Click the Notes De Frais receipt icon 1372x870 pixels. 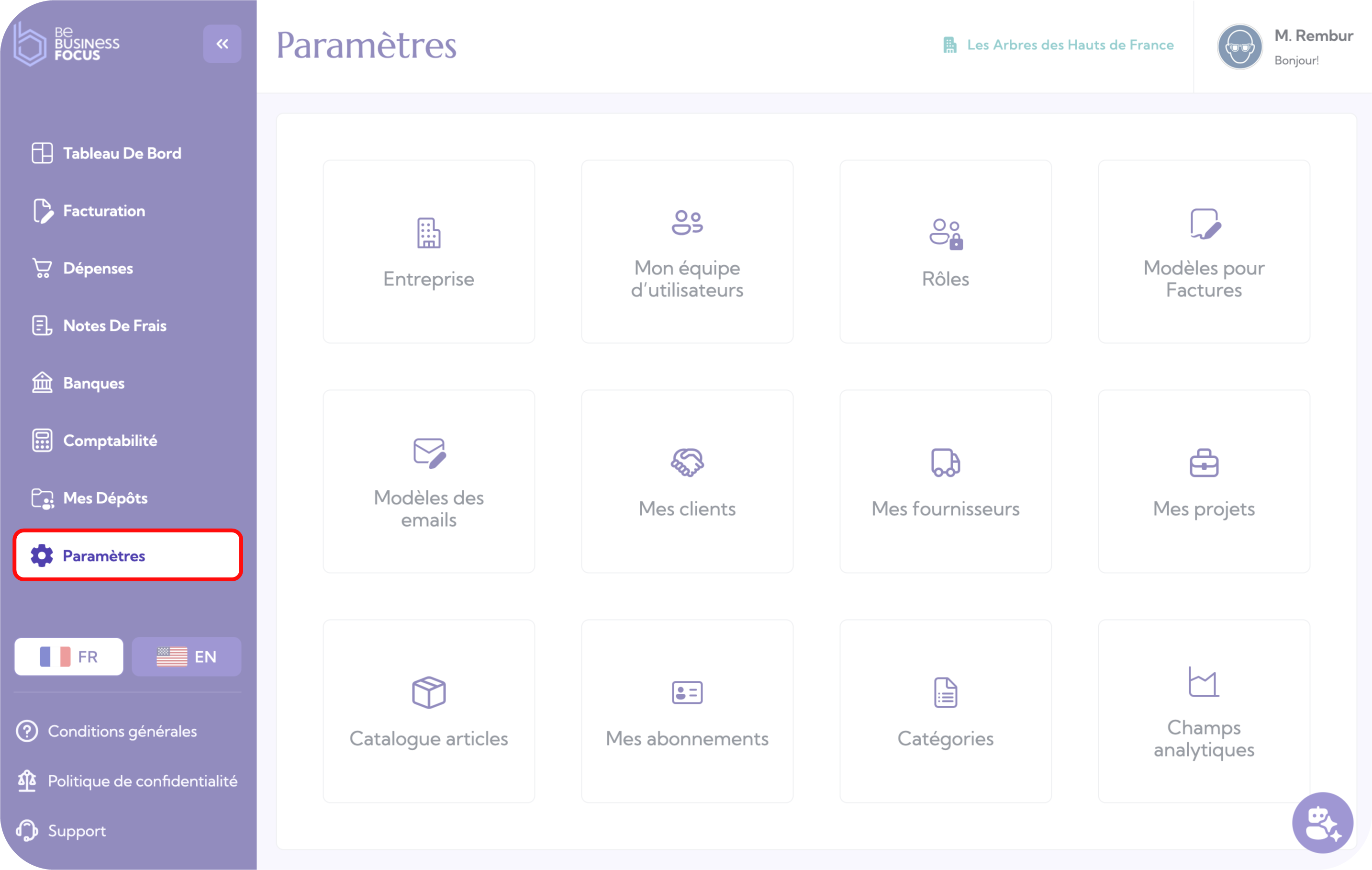click(x=42, y=326)
